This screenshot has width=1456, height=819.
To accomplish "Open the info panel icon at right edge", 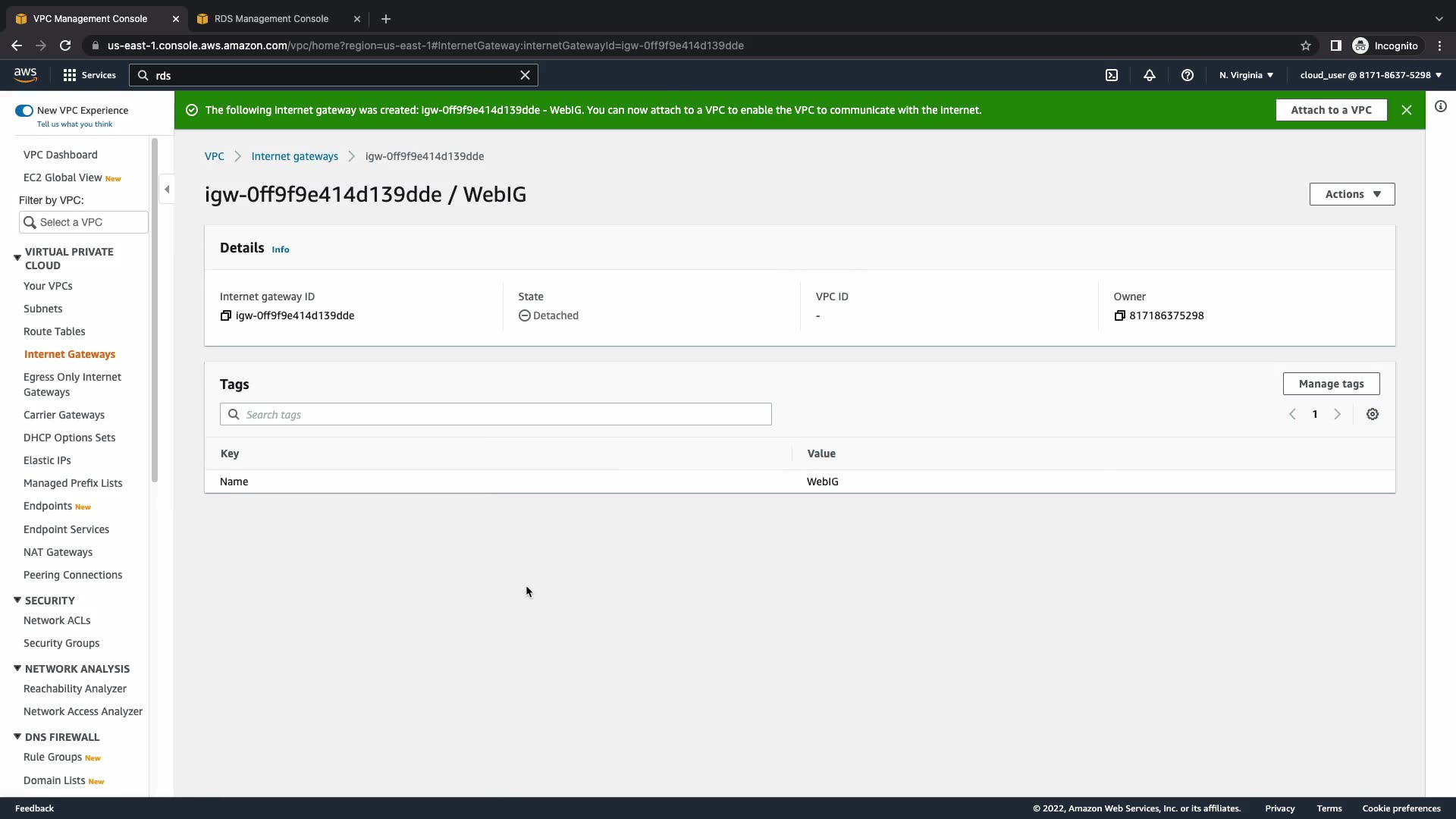I will point(1441,107).
